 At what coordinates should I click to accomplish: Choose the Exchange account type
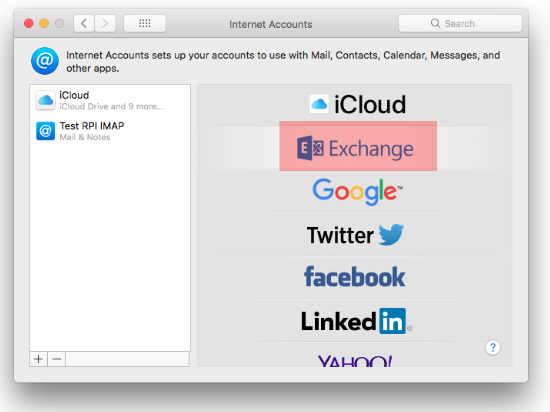pyautogui.click(x=355, y=148)
